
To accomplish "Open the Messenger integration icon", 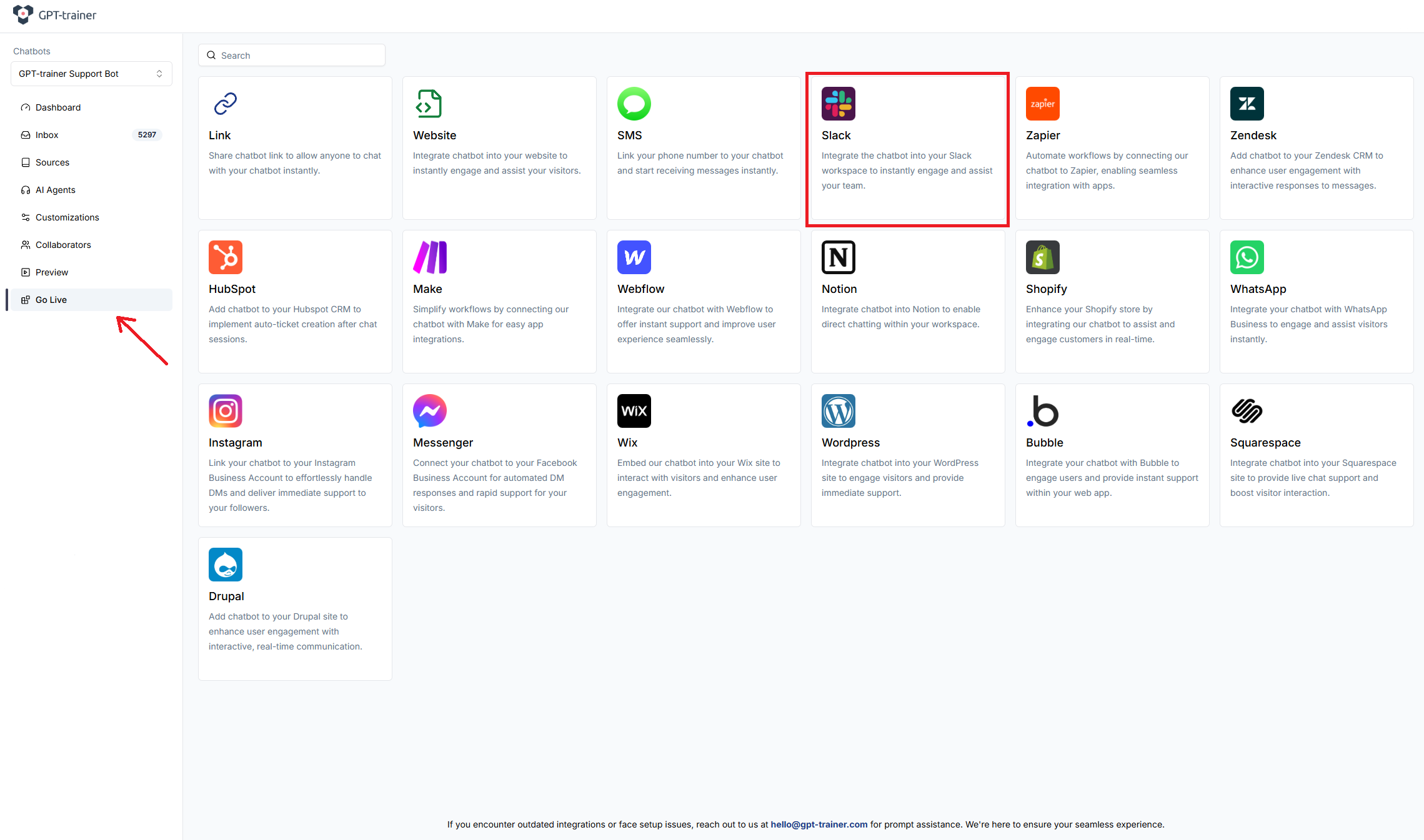I will tap(429, 411).
